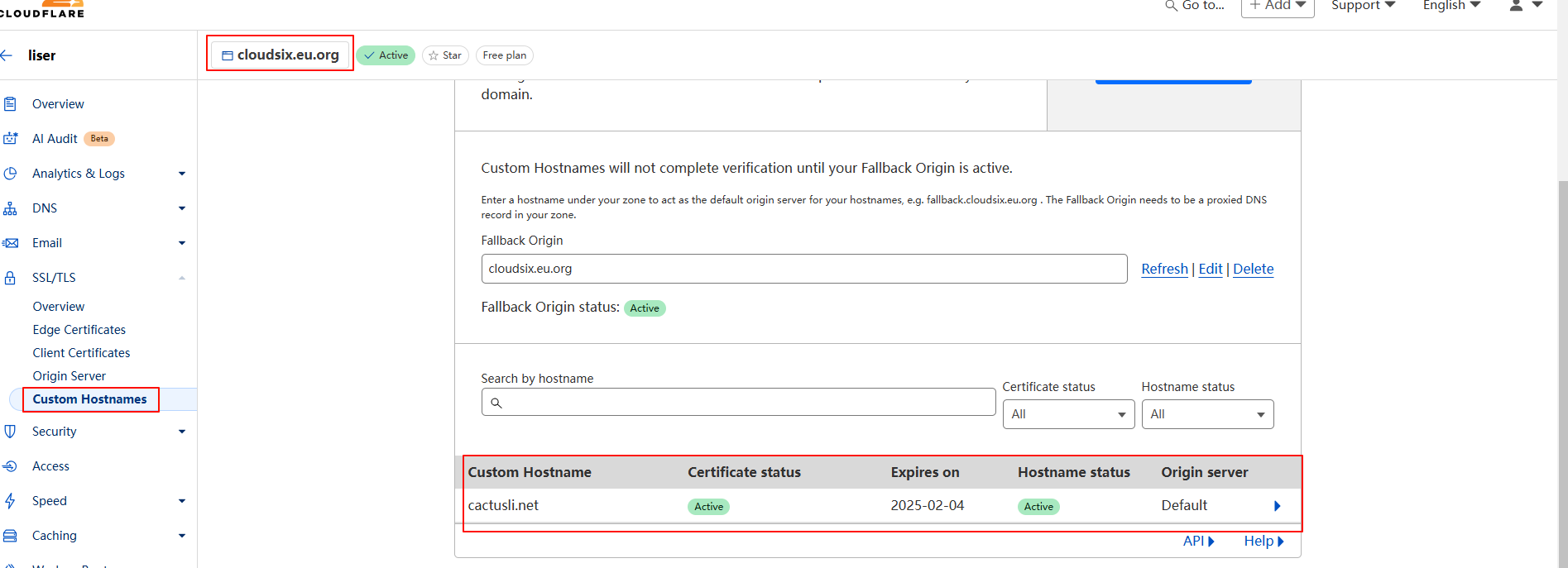1568x568 pixels.
Task: Click the Refresh link for Fallback Origin
Action: pos(1164,269)
